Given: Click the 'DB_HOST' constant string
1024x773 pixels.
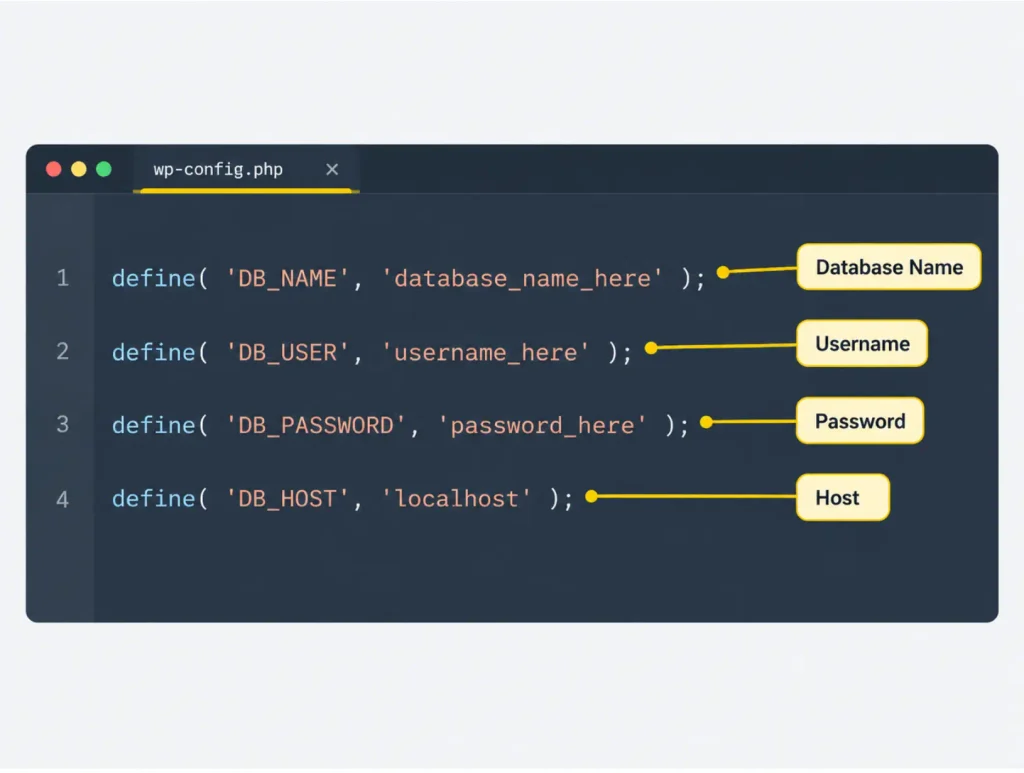Looking at the screenshot, I should [287, 499].
